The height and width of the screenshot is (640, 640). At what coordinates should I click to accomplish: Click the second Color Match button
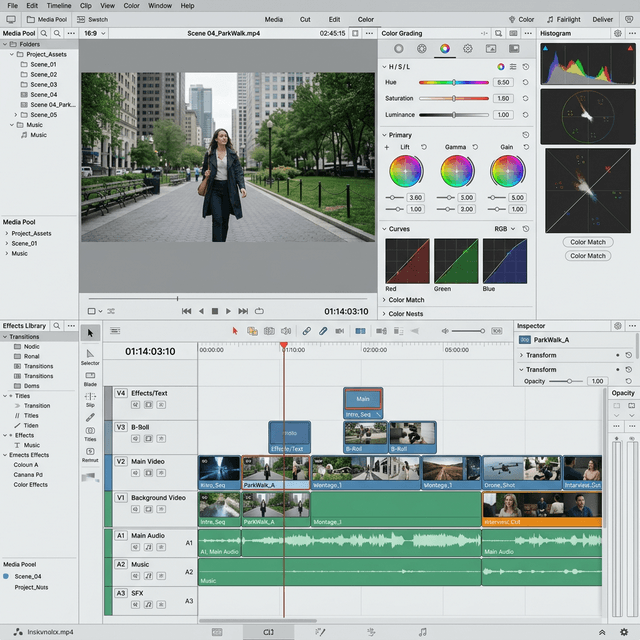coord(588,256)
